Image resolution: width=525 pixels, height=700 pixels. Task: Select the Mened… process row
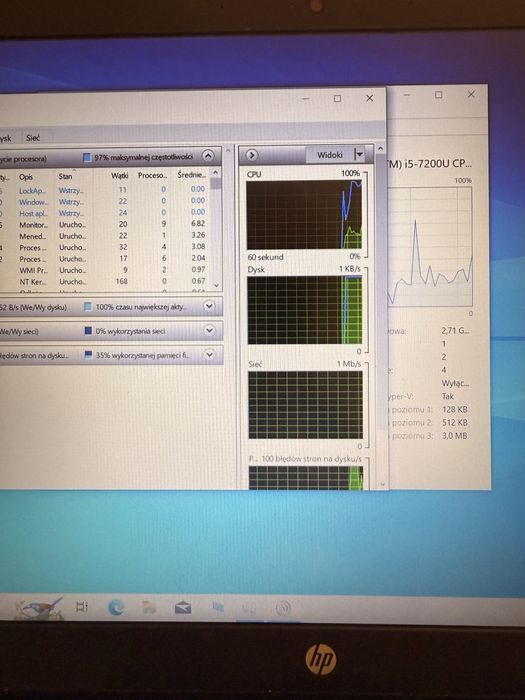coord(105,236)
